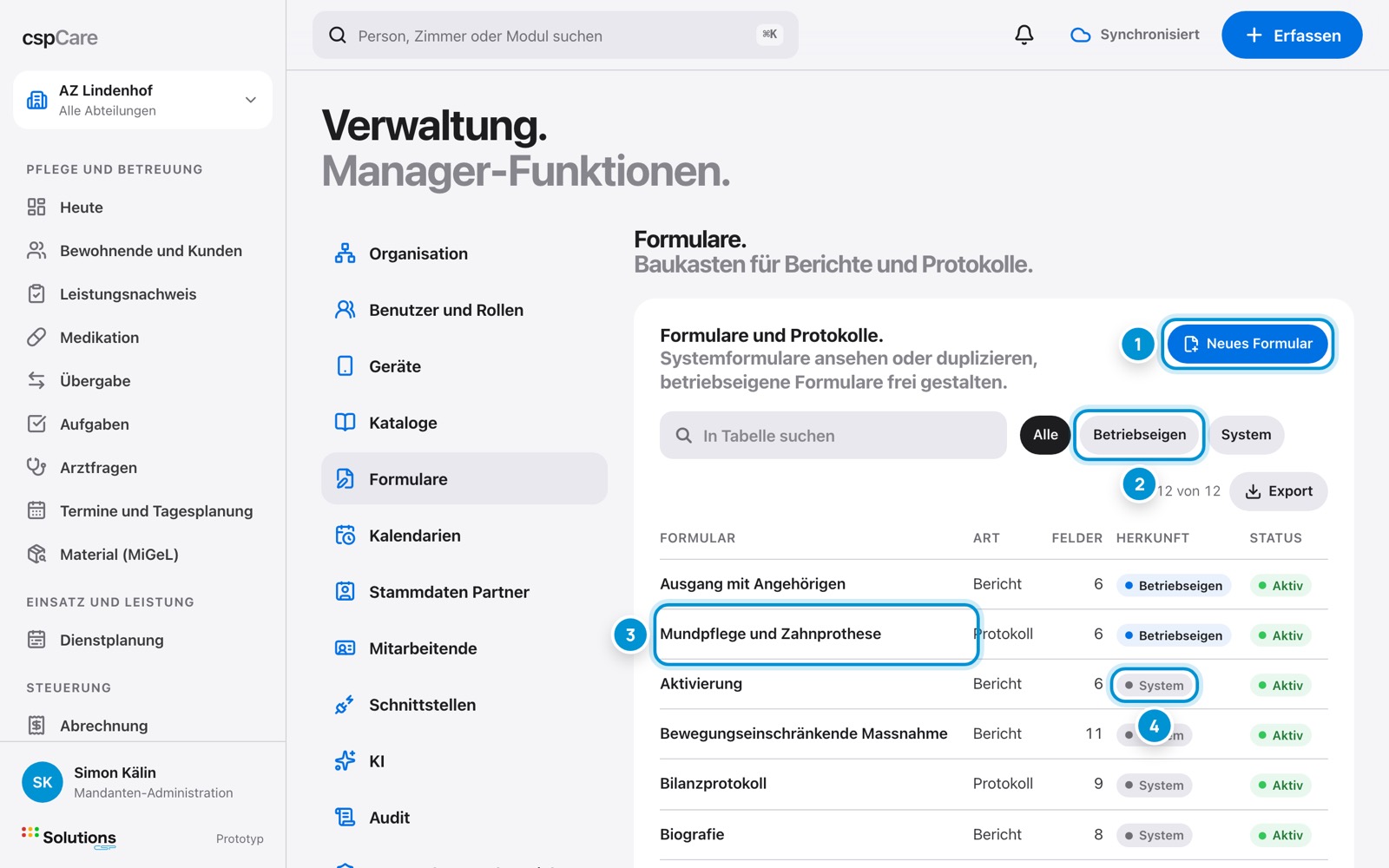Click the In Tabelle suchen field

coord(833,435)
